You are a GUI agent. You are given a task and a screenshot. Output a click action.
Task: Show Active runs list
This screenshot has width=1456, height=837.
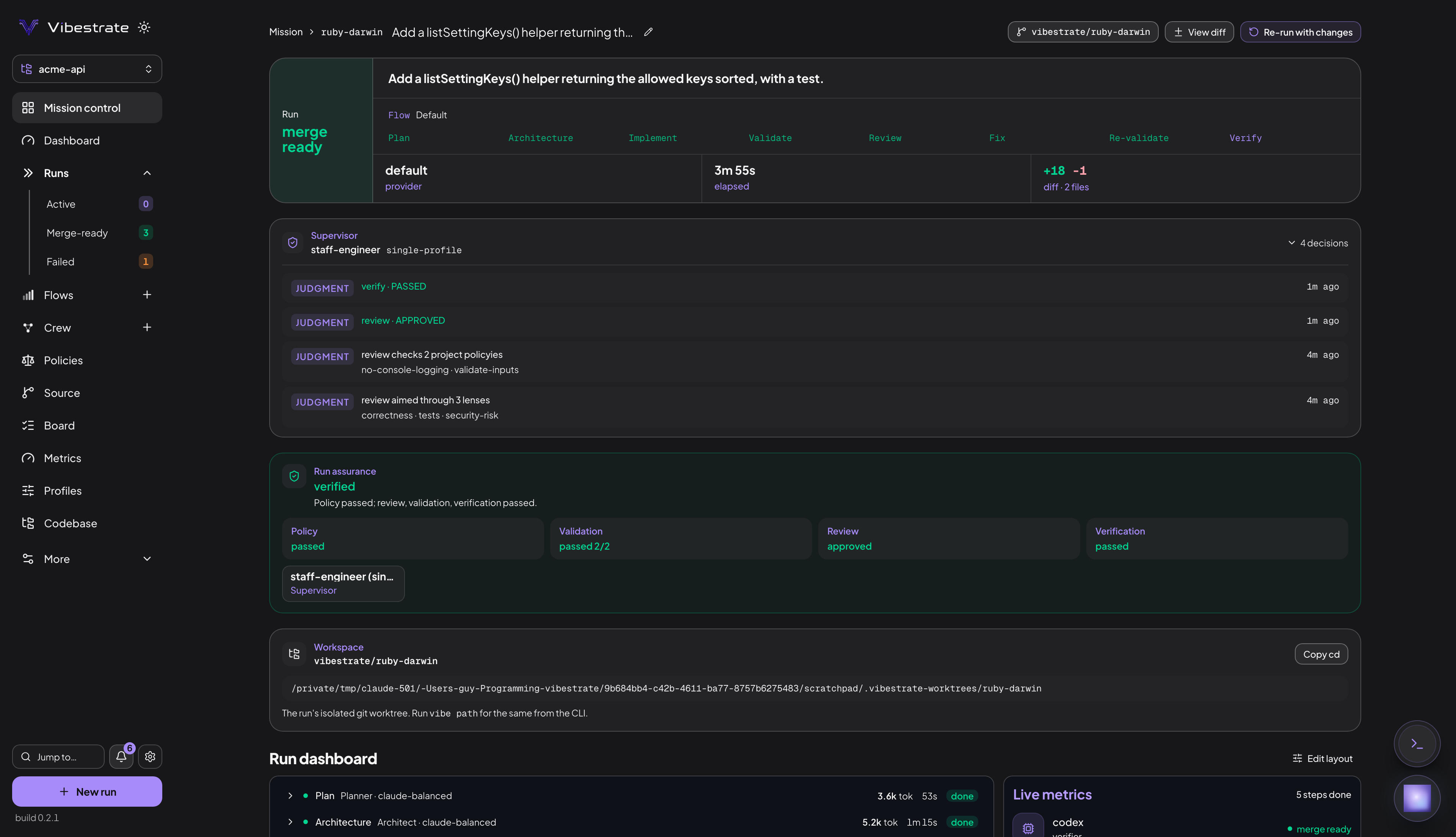(99, 204)
